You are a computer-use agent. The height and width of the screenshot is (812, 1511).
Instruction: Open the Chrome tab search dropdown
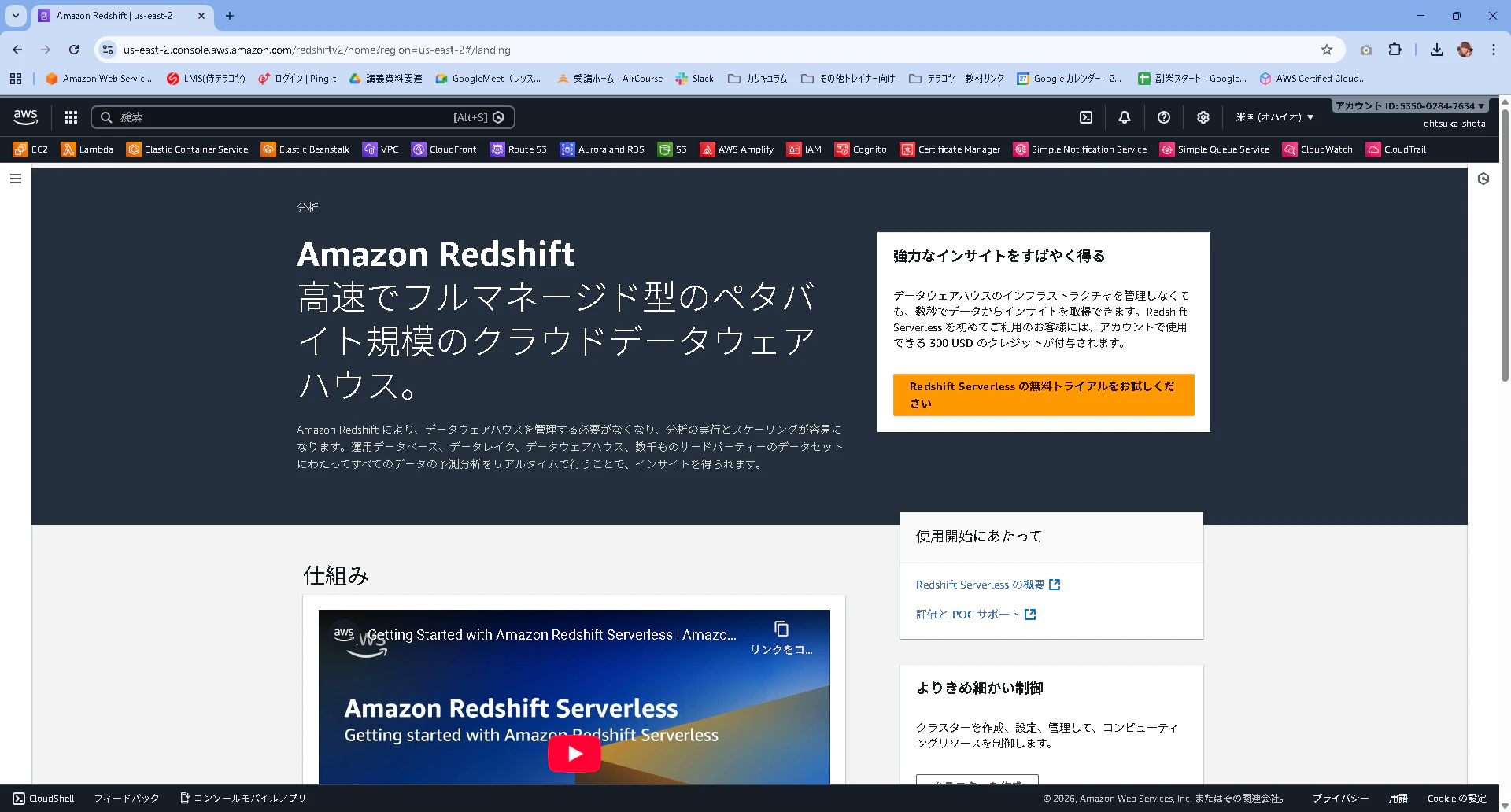(x=16, y=16)
